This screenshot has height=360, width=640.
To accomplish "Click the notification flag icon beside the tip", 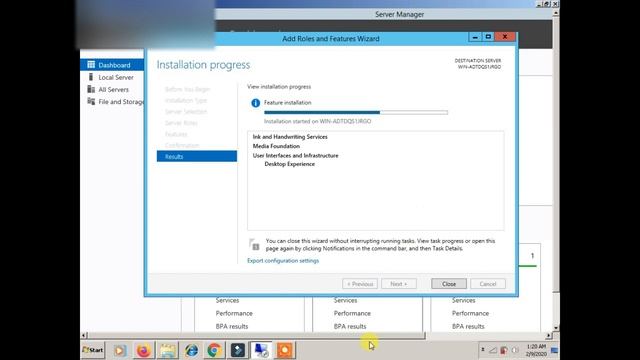I will (254, 244).
